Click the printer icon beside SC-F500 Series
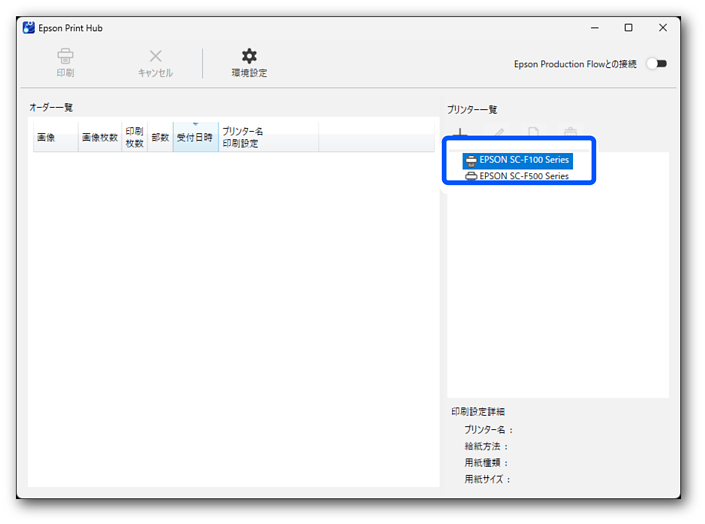 click(x=471, y=176)
